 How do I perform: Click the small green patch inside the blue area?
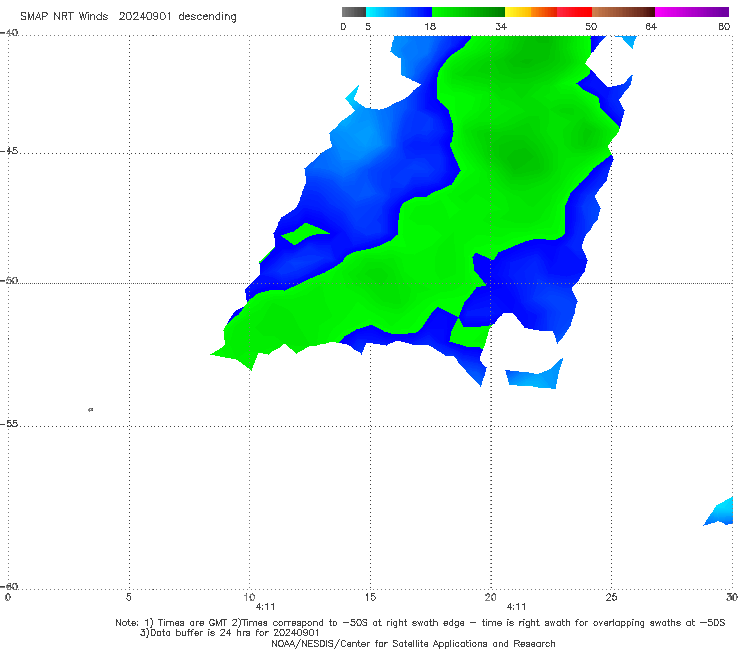tap(304, 234)
